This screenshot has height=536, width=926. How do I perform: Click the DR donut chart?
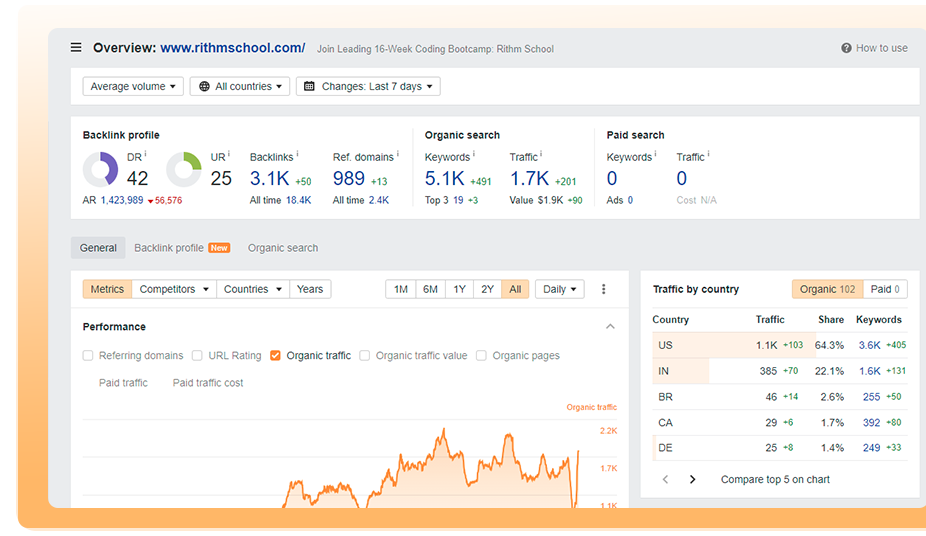100,169
